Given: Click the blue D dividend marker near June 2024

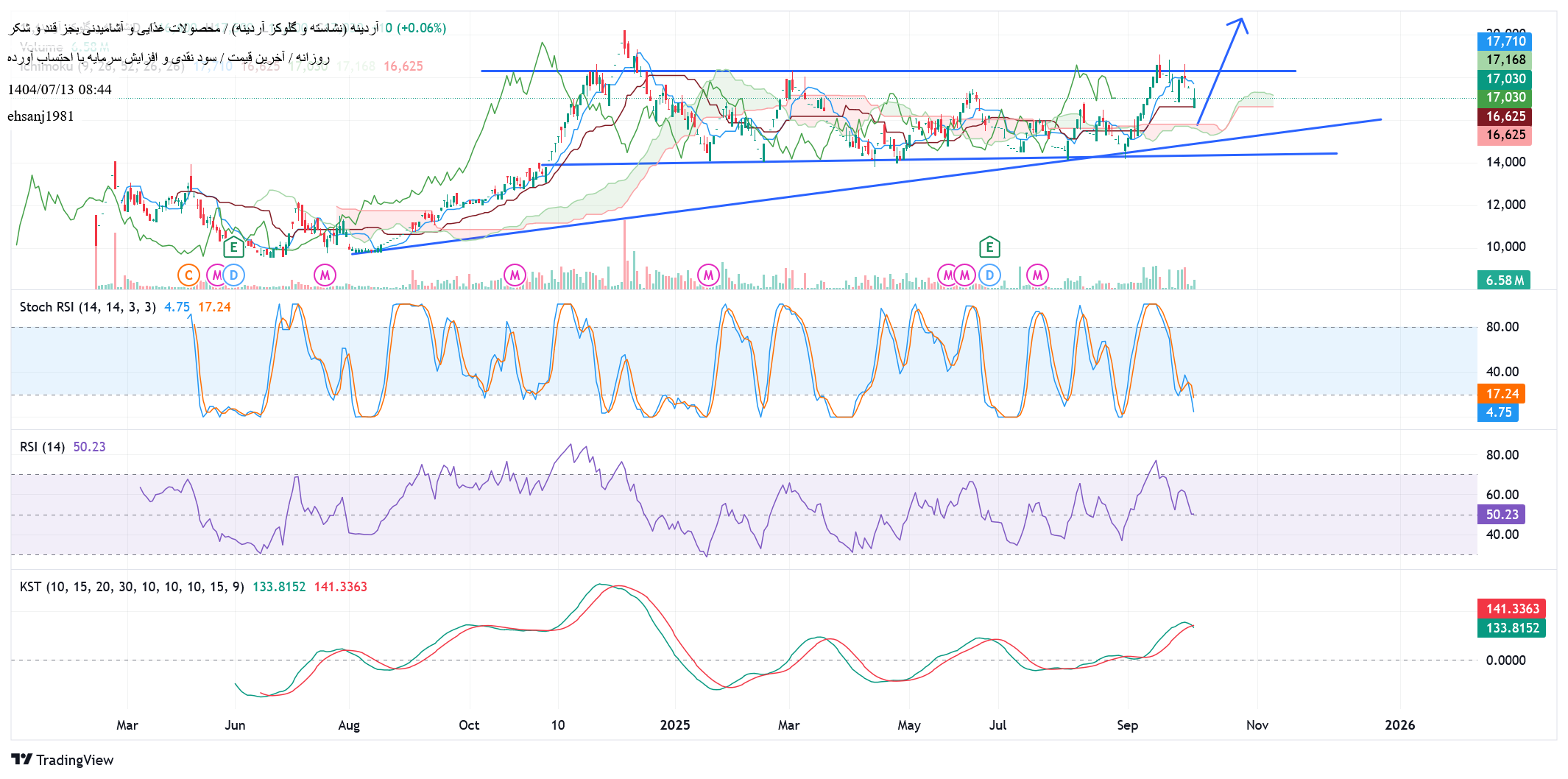Looking at the screenshot, I should click(233, 275).
